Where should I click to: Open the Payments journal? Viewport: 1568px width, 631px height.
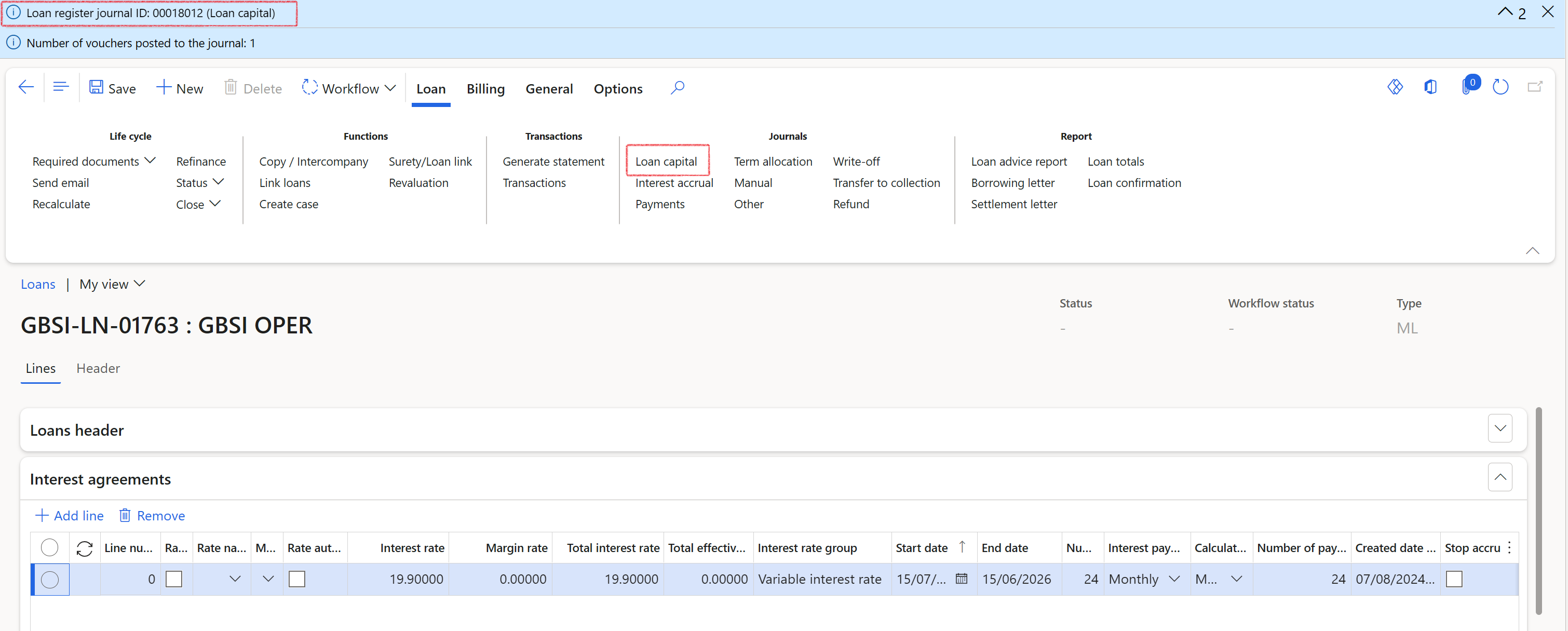point(660,204)
